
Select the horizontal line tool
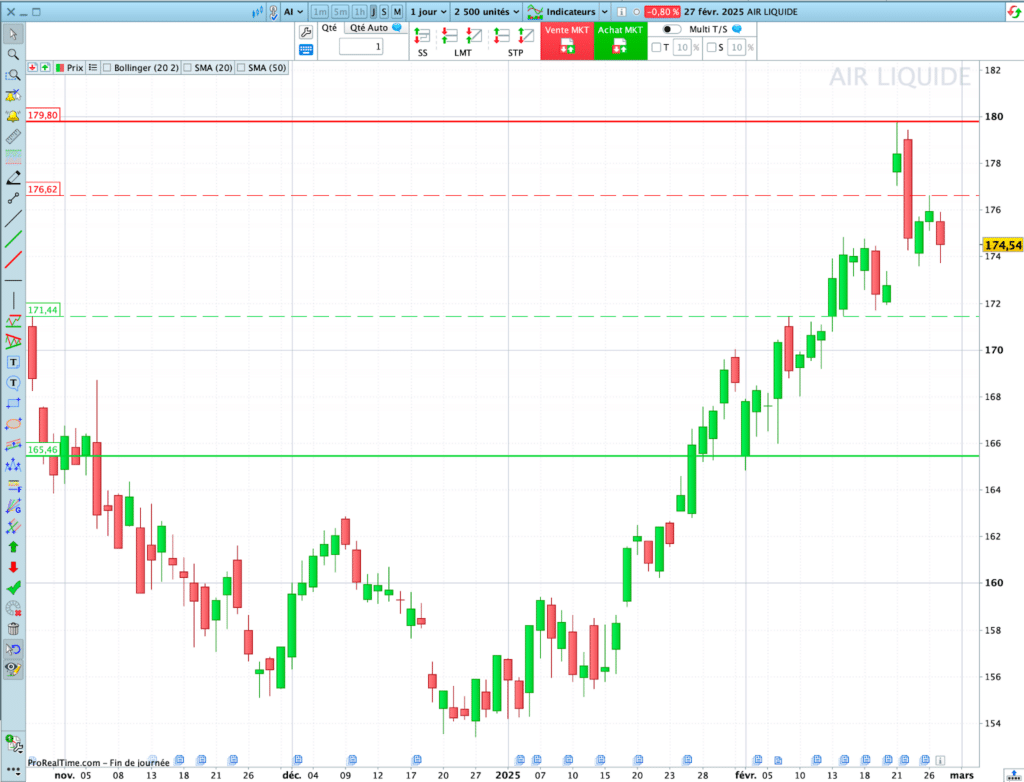pyautogui.click(x=13, y=280)
